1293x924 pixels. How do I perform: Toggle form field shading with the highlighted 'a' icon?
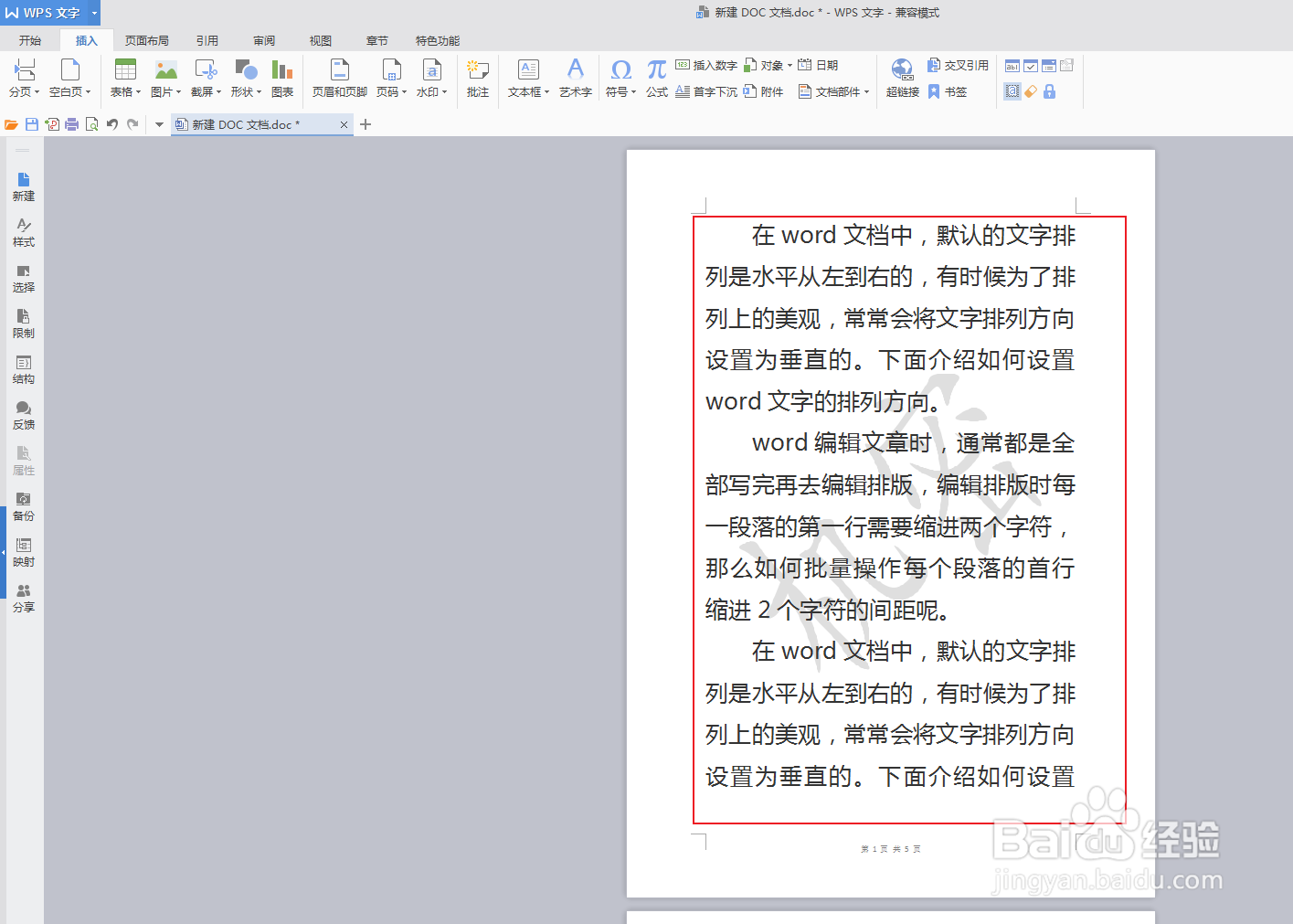[1012, 91]
